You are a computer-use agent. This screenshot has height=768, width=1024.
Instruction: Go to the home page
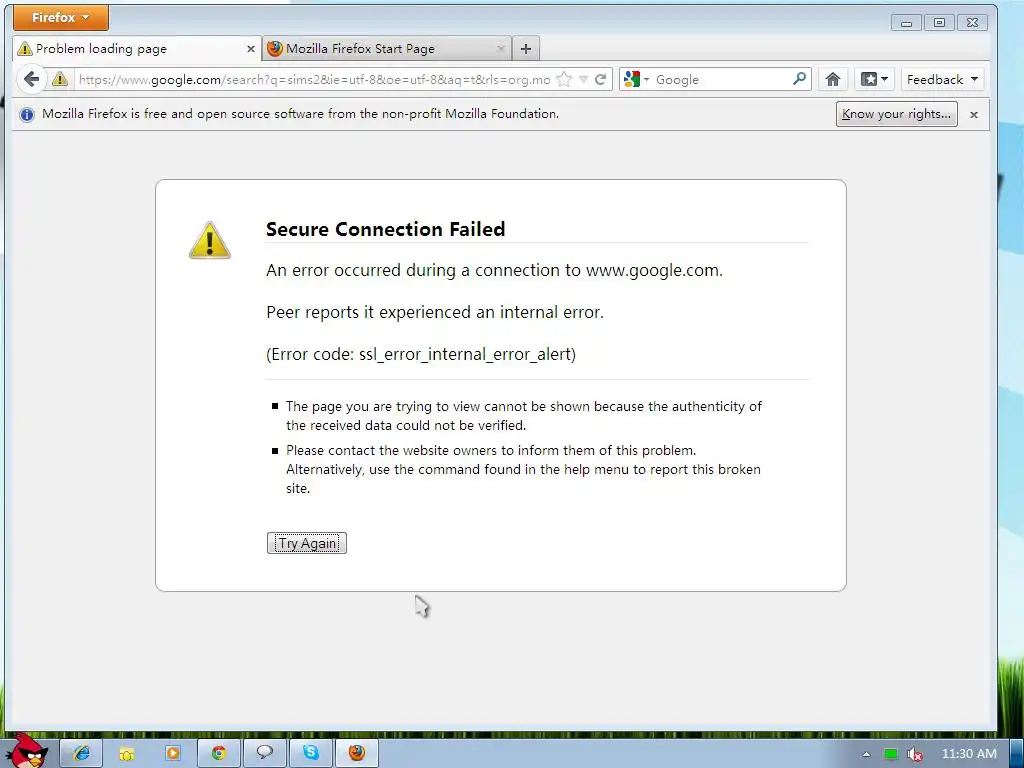[833, 80]
